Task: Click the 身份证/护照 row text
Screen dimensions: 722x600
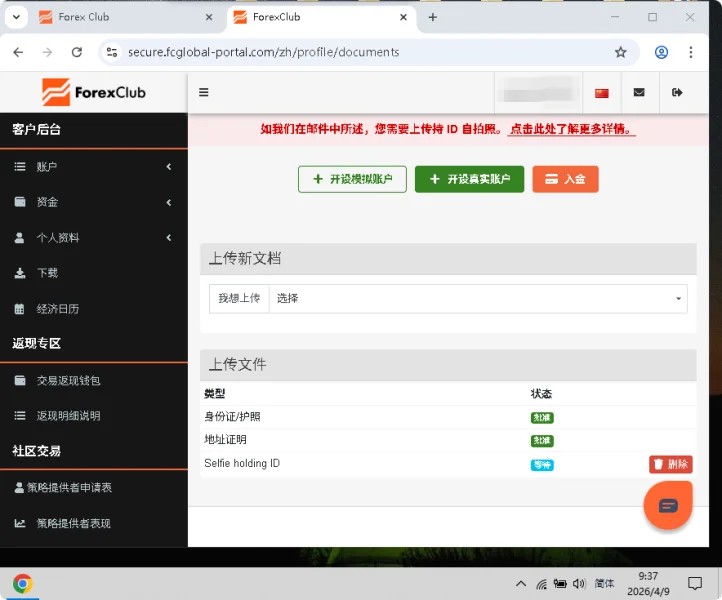Action: pos(233,417)
